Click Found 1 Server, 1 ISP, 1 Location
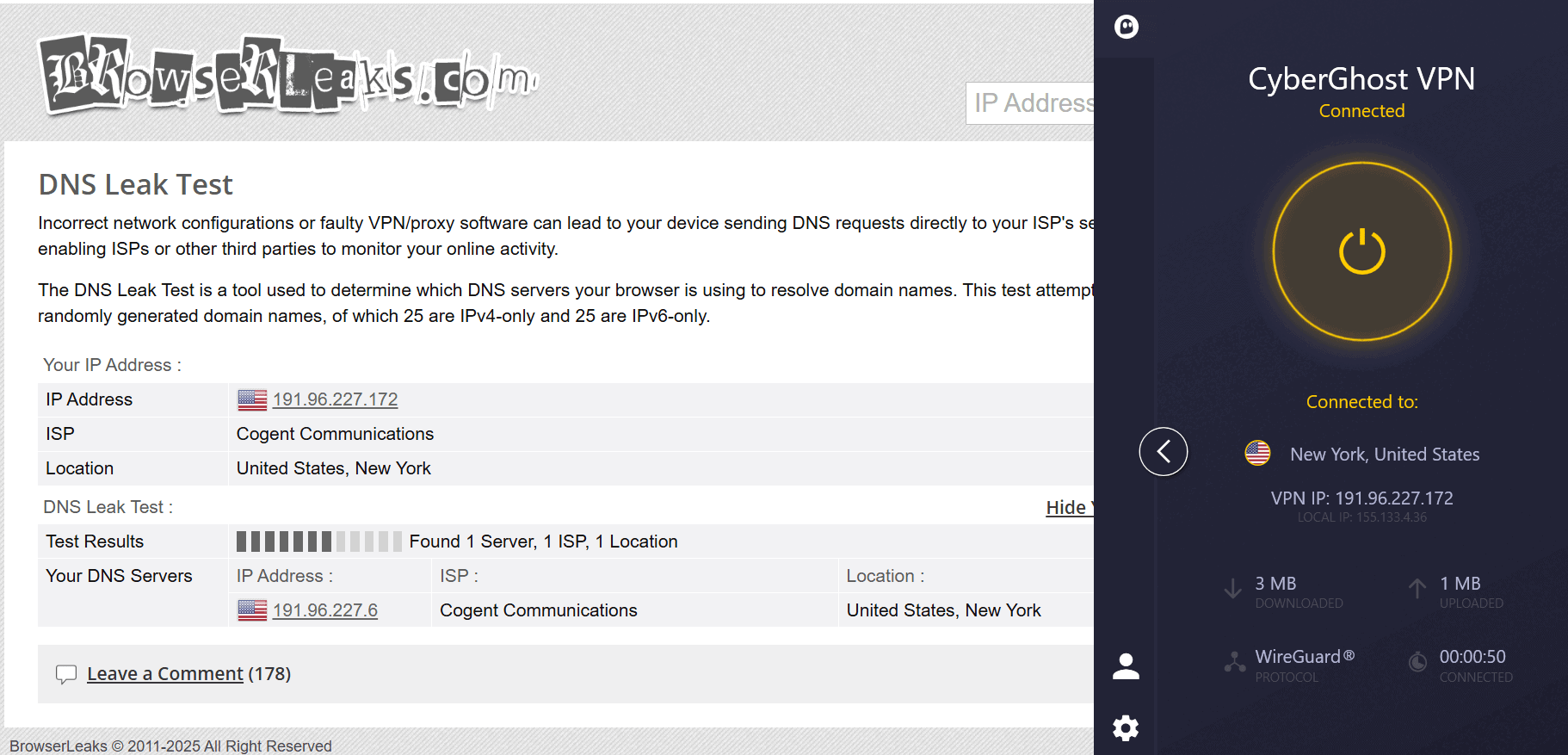 543,541
